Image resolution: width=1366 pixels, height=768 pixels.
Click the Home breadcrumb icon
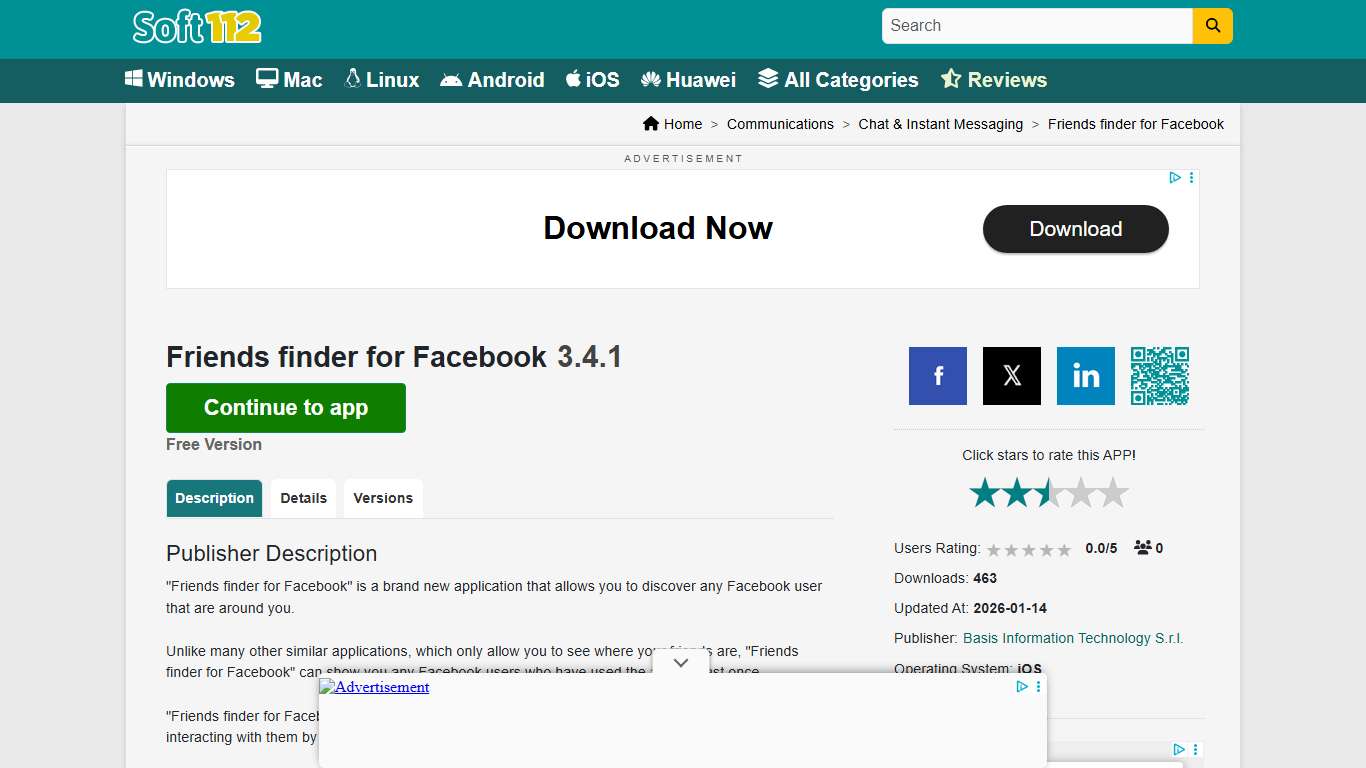click(651, 123)
